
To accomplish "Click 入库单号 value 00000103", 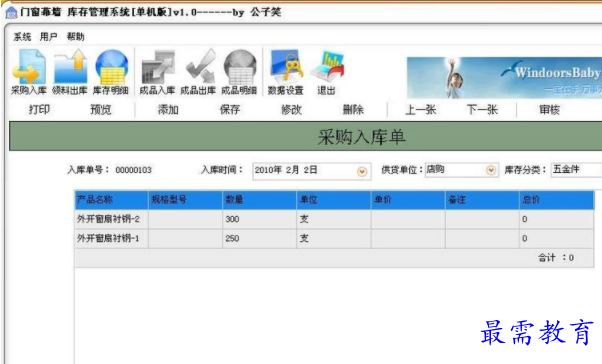I will click(134, 170).
